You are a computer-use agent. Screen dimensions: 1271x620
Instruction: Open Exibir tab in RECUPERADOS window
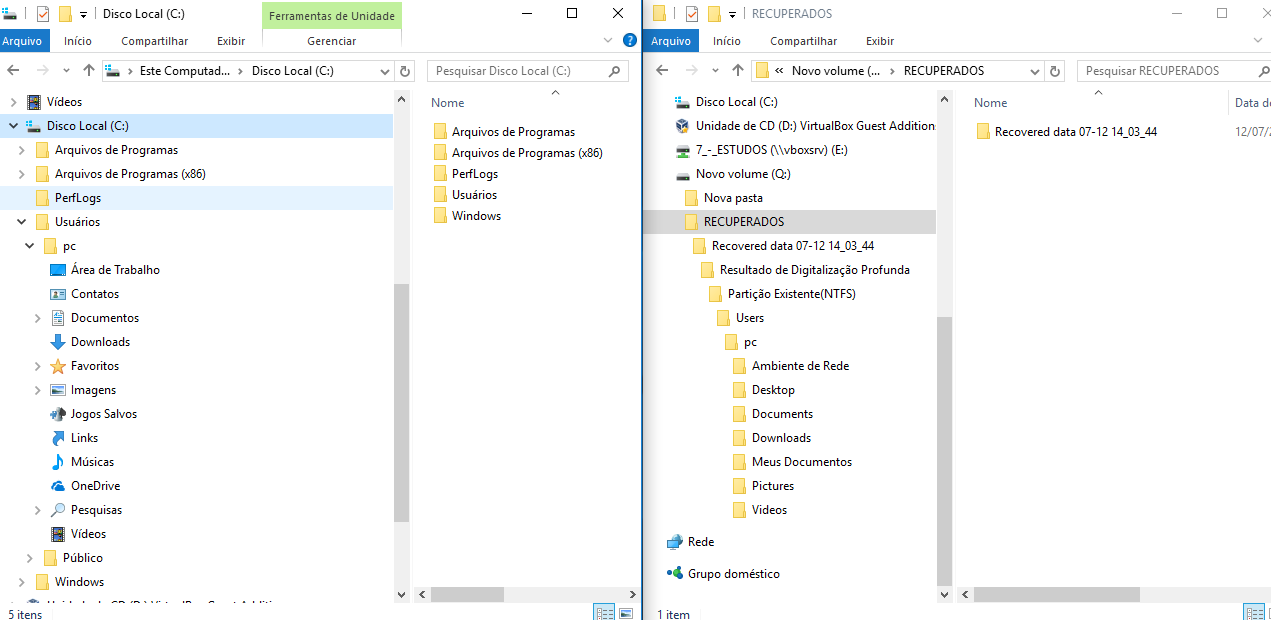880,41
